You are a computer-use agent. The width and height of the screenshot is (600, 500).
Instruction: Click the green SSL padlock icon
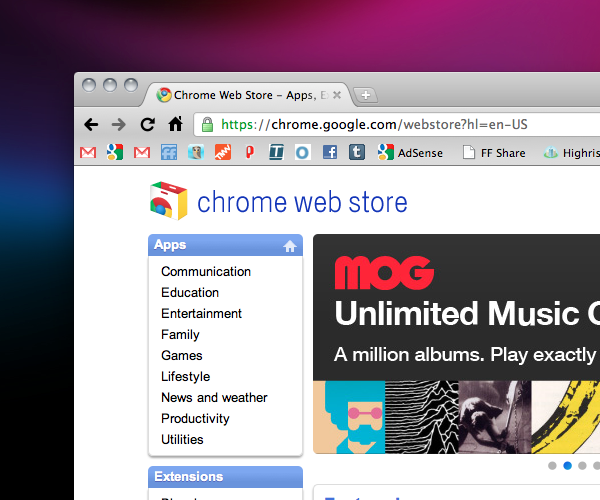[207, 124]
